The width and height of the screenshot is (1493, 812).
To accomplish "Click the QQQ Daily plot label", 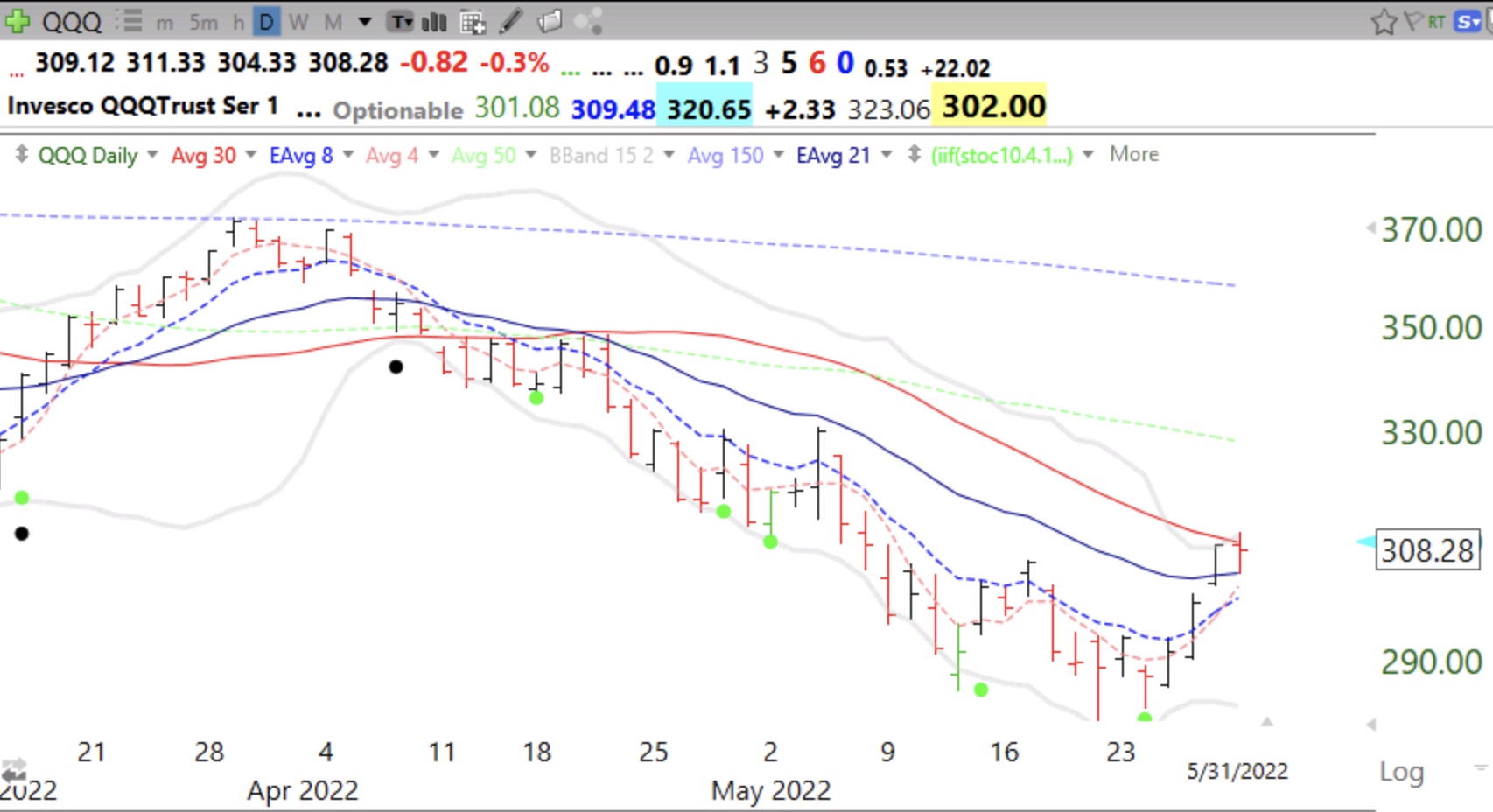I will pos(88,156).
